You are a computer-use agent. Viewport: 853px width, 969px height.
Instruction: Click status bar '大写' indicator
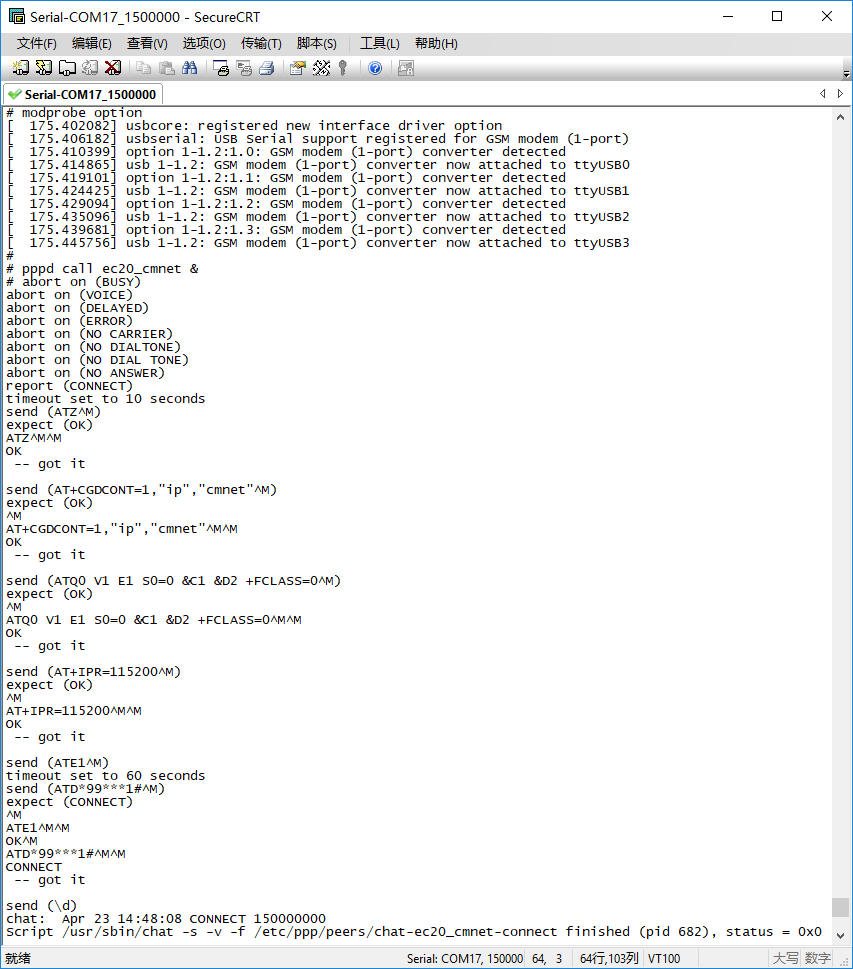(786, 958)
